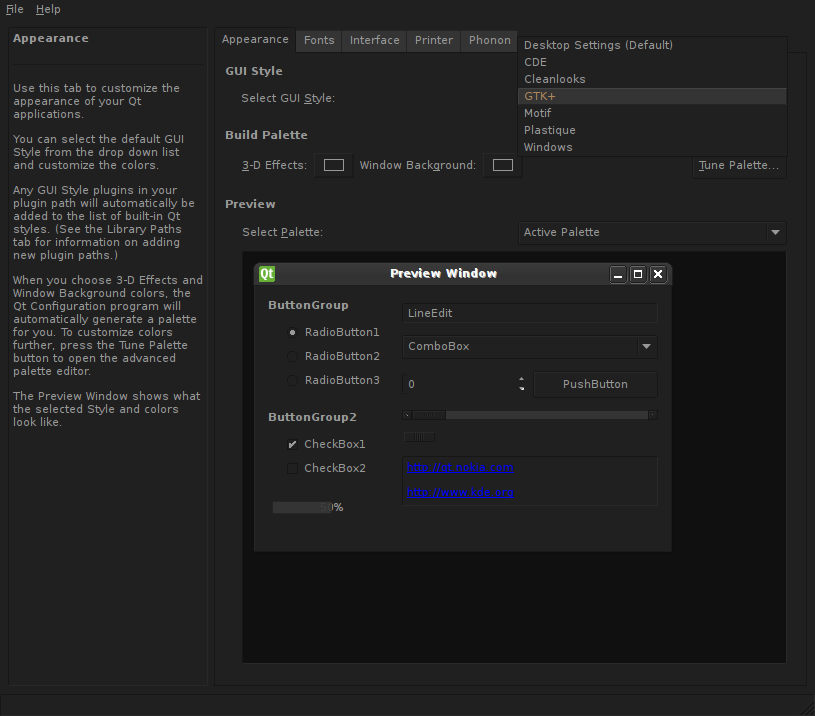This screenshot has height=716, width=815.
Task: Click the PushButton in preview
Action: 595,384
